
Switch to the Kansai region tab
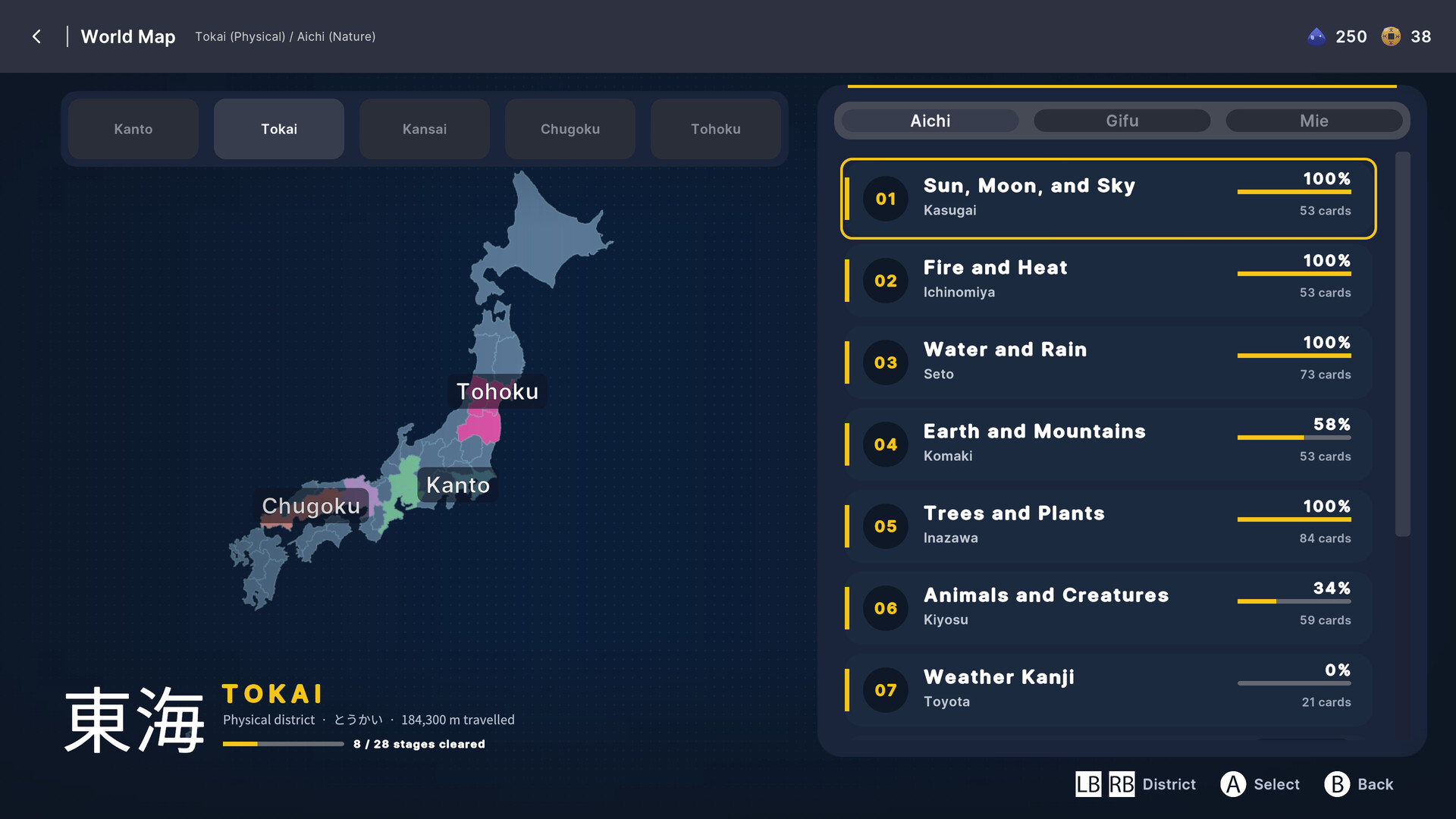click(425, 129)
